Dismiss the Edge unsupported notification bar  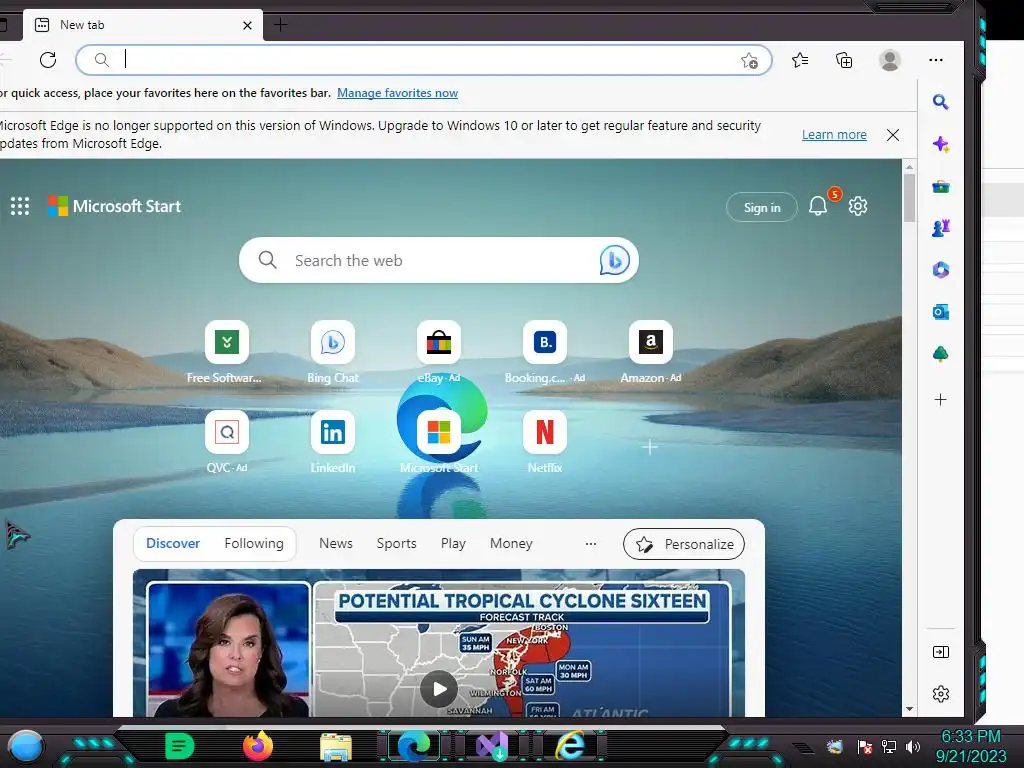[x=893, y=135]
